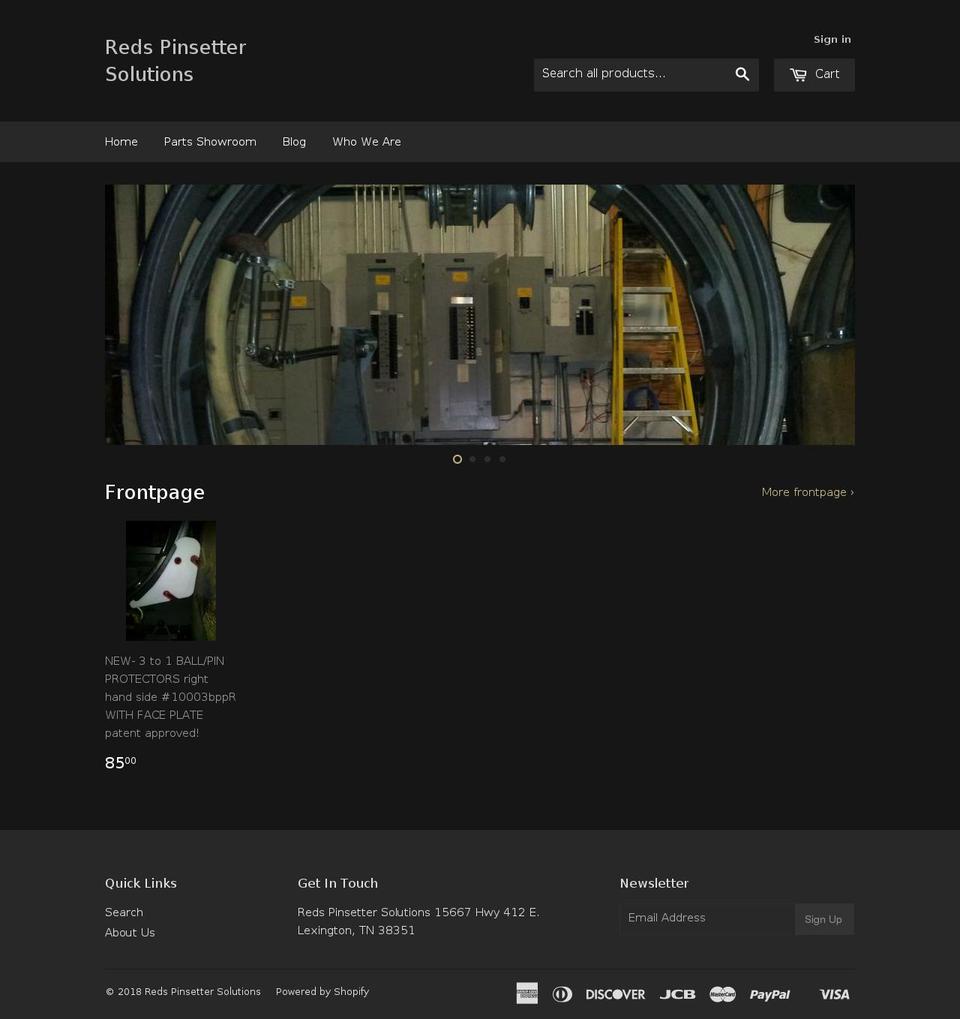Click the Diners Club payment icon
The width and height of the screenshot is (960, 1019).
[562, 993]
